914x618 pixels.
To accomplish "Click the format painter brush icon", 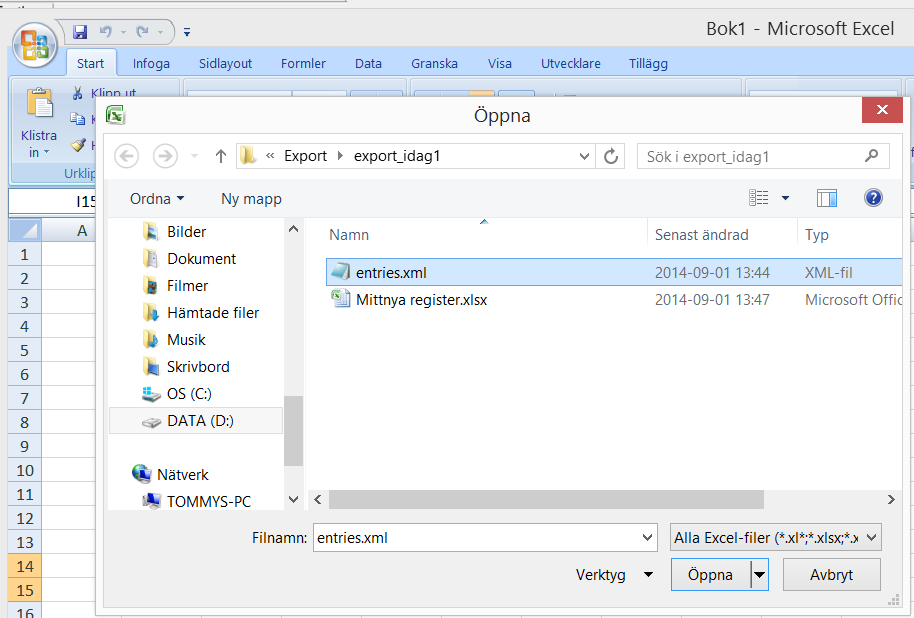I will 78,145.
